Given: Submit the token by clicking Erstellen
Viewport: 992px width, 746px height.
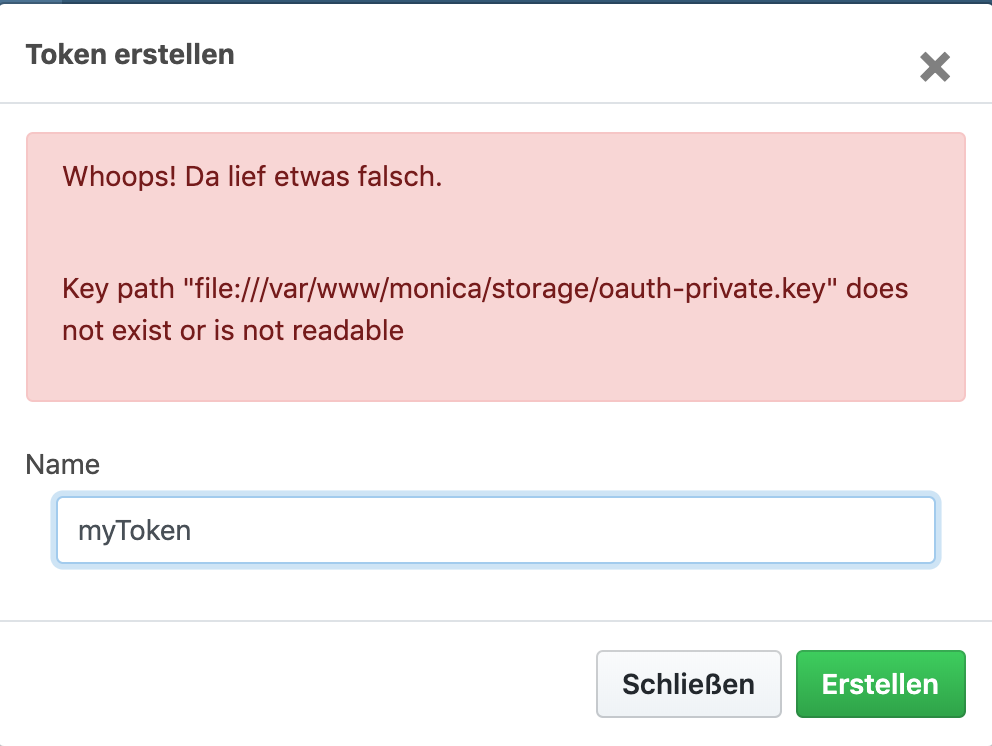Looking at the screenshot, I should 880,684.
